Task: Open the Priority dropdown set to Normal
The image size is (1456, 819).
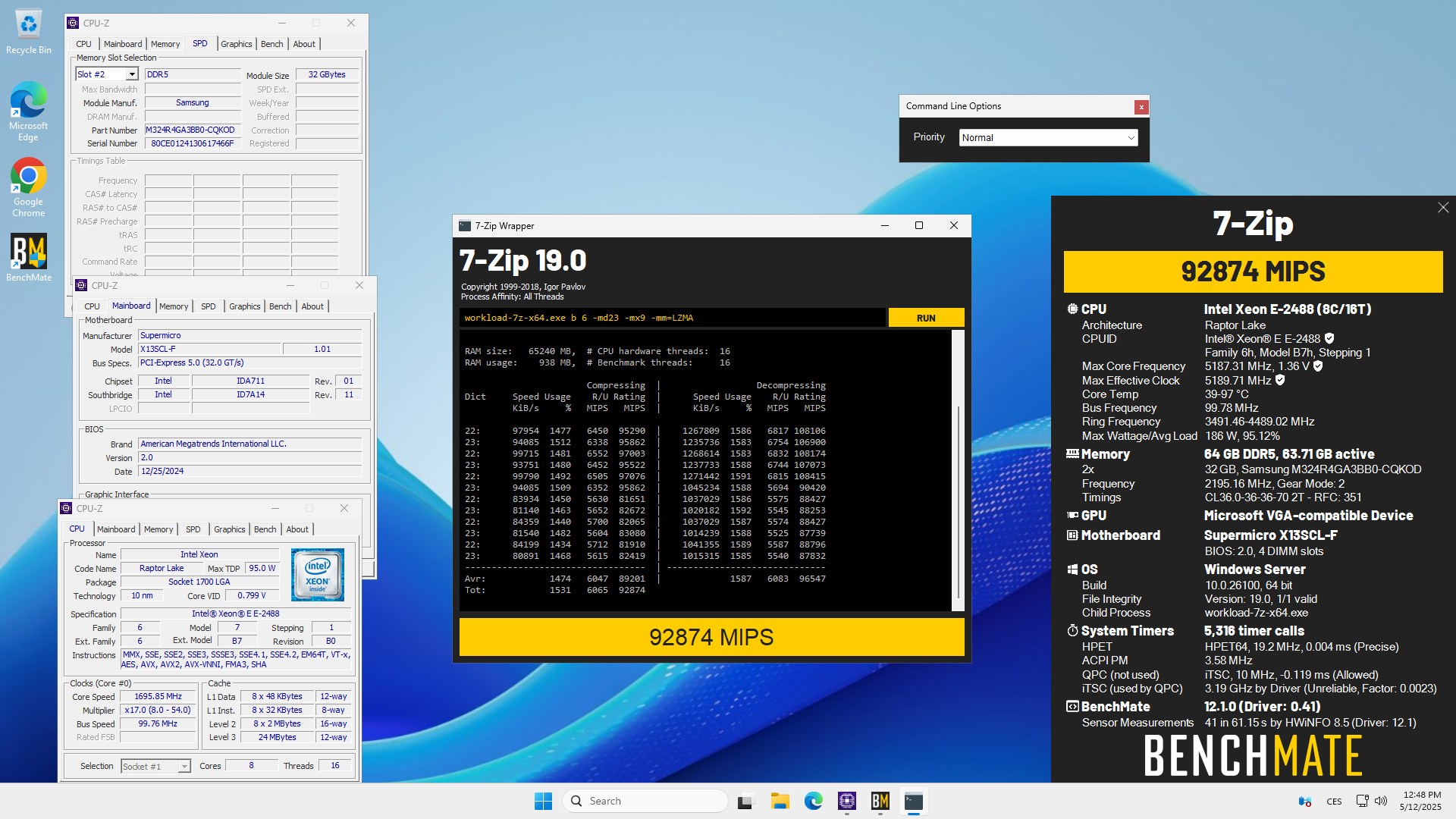Action: [1048, 138]
